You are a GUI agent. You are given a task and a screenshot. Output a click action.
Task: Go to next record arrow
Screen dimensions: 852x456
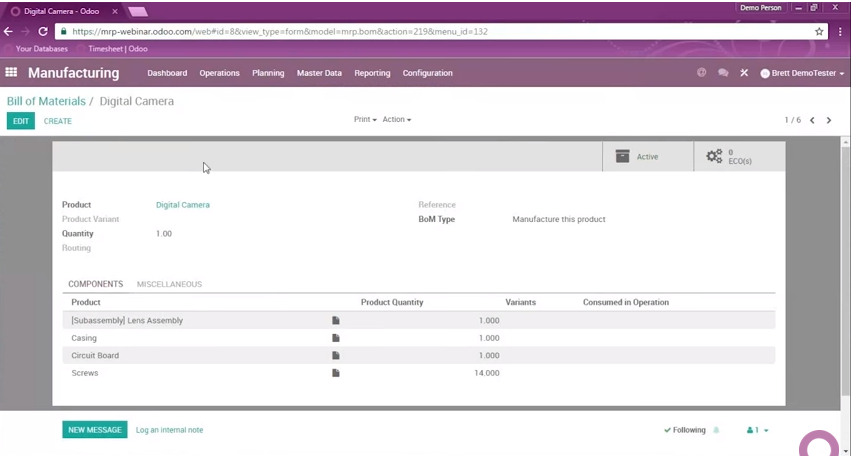829,120
